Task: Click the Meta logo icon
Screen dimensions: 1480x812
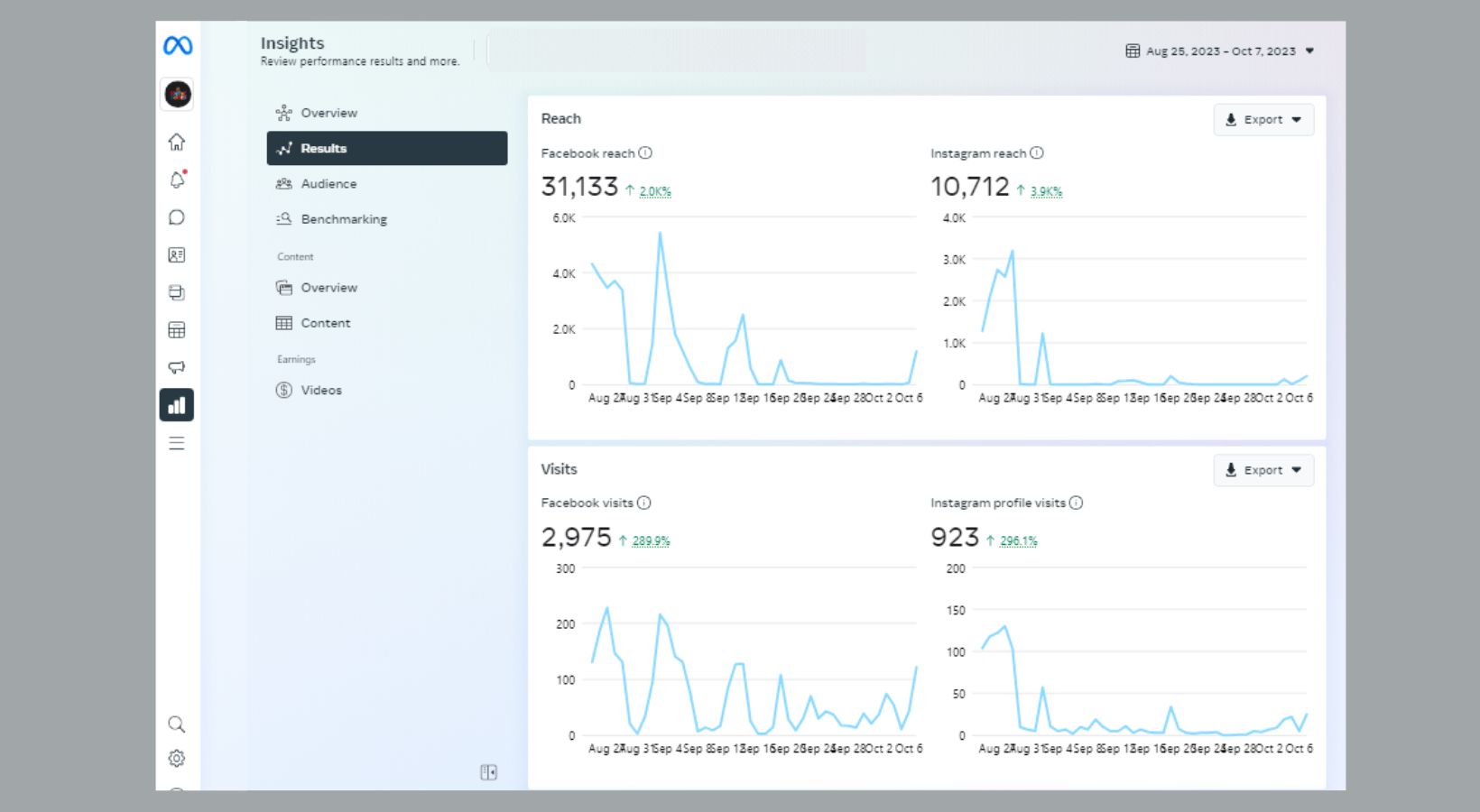Action: 178,45
